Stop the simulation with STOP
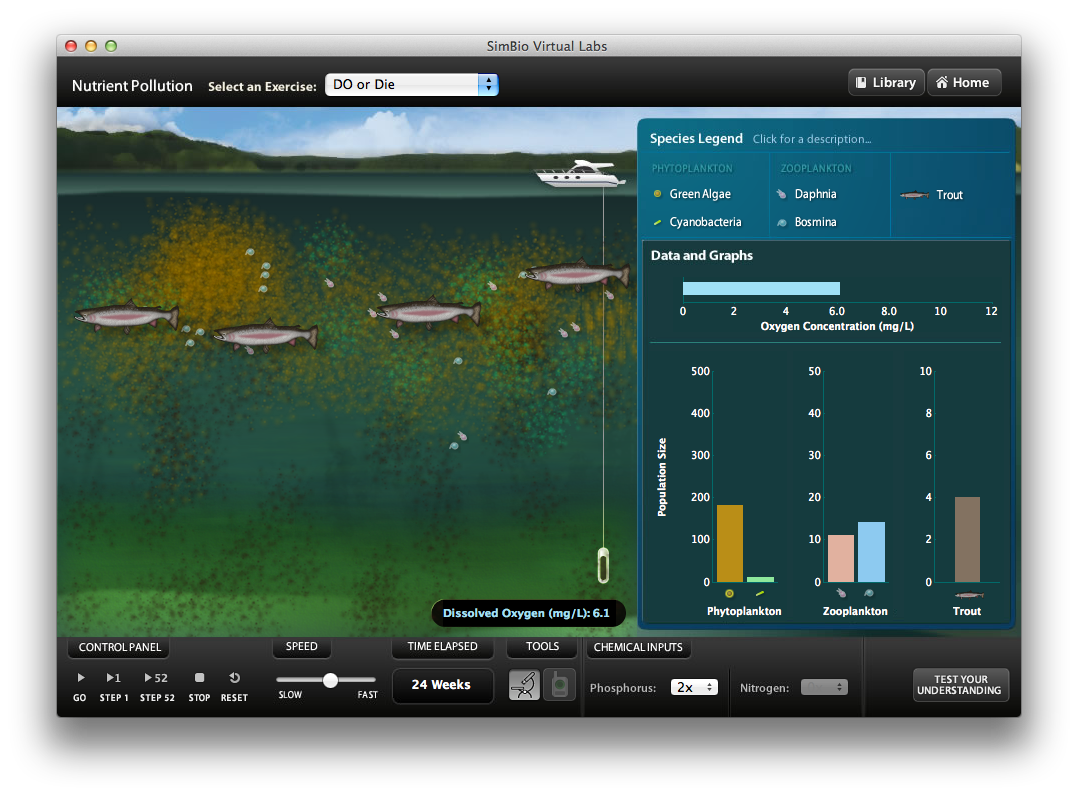Image resolution: width=1078 pixels, height=796 pixels. [199, 687]
